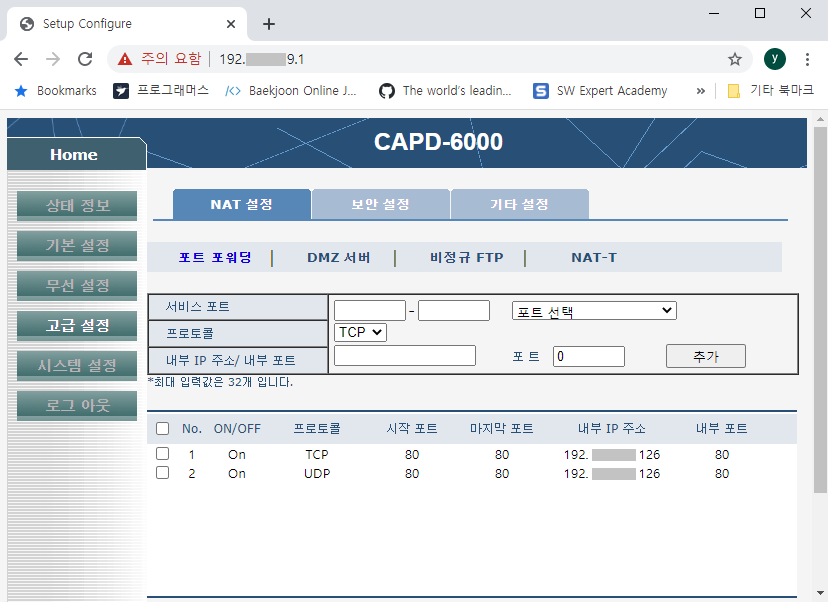Click the 주의 요함 security warning icon

coord(124,59)
